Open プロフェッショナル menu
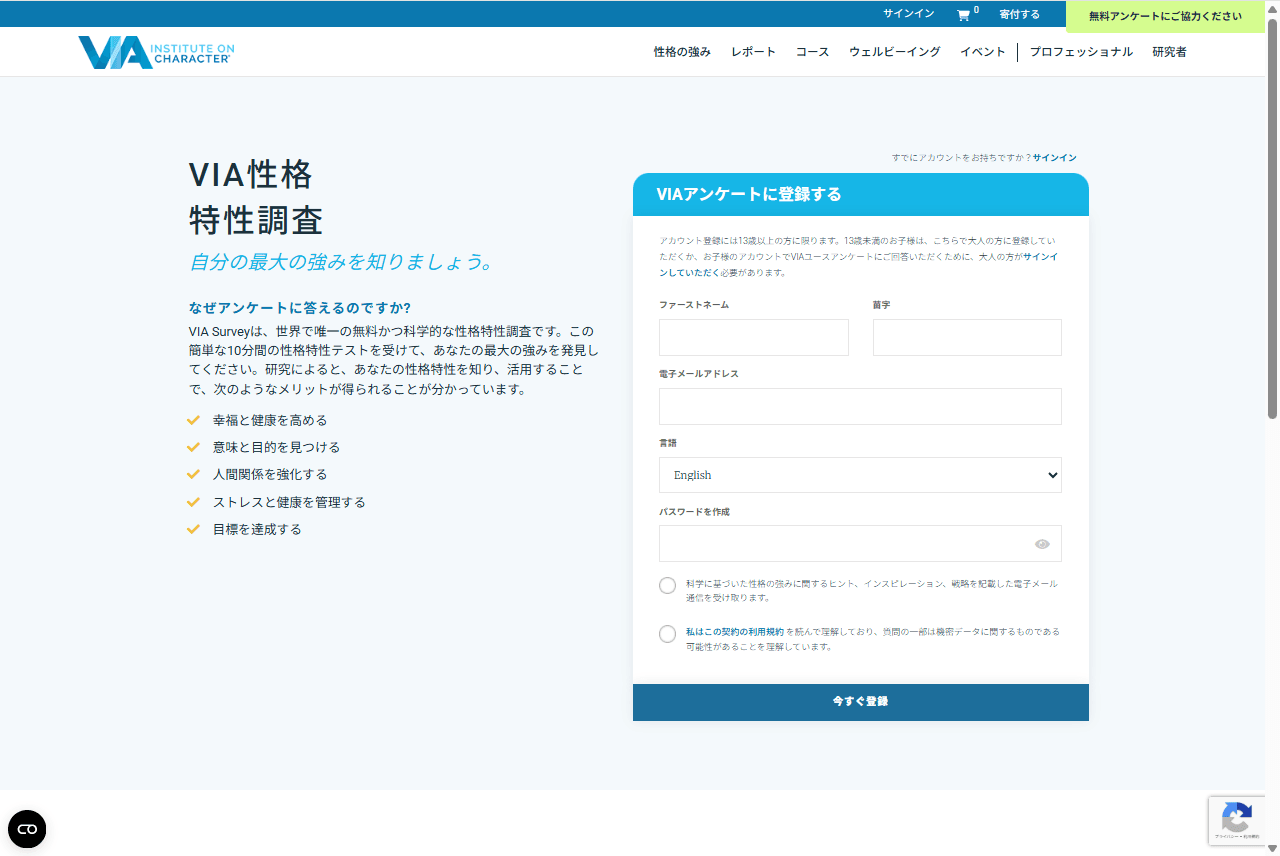Screen dimensions: 1280x856 coord(1081,52)
